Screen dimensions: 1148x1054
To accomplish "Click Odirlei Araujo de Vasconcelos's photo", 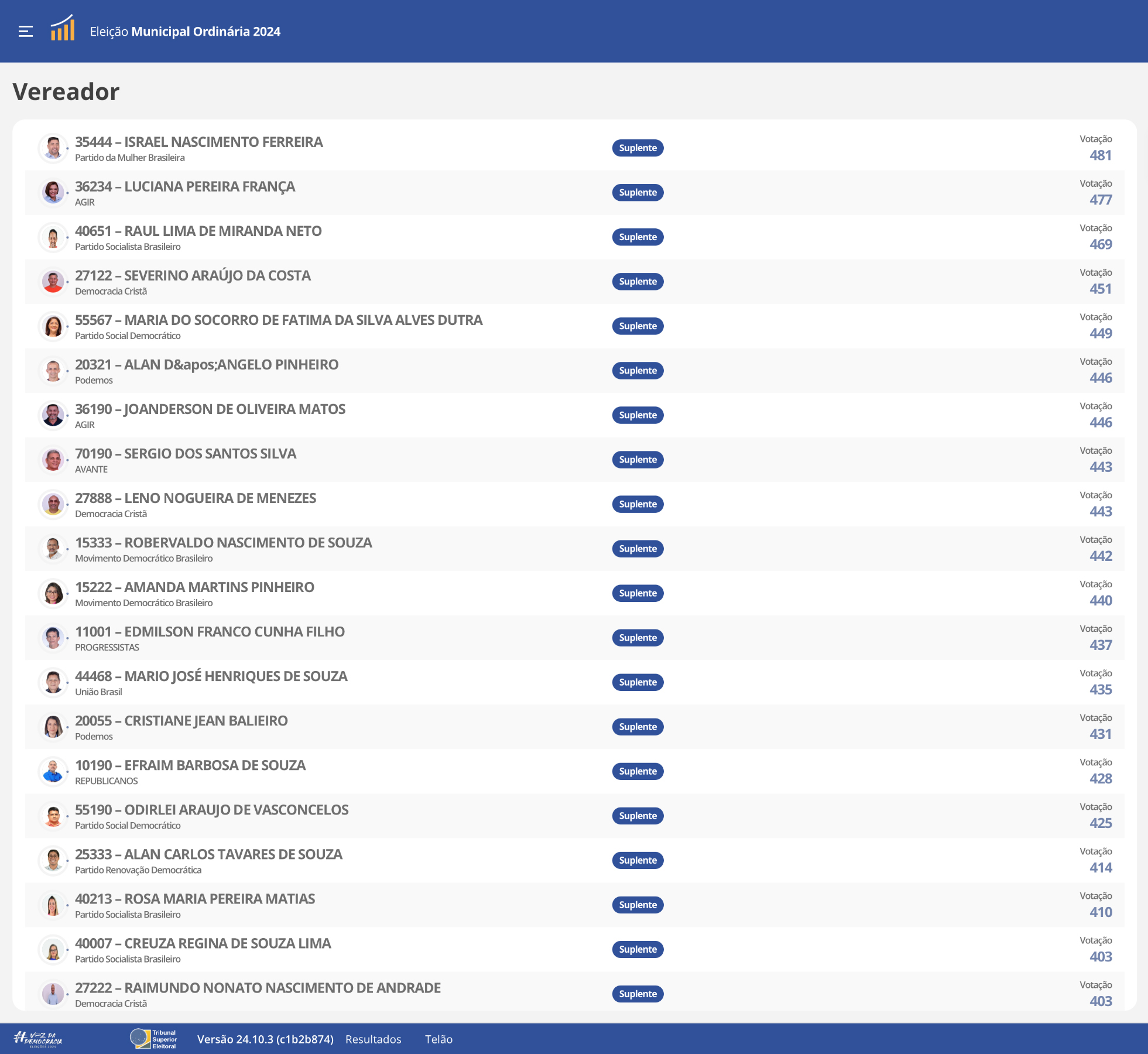I will tap(53, 816).
